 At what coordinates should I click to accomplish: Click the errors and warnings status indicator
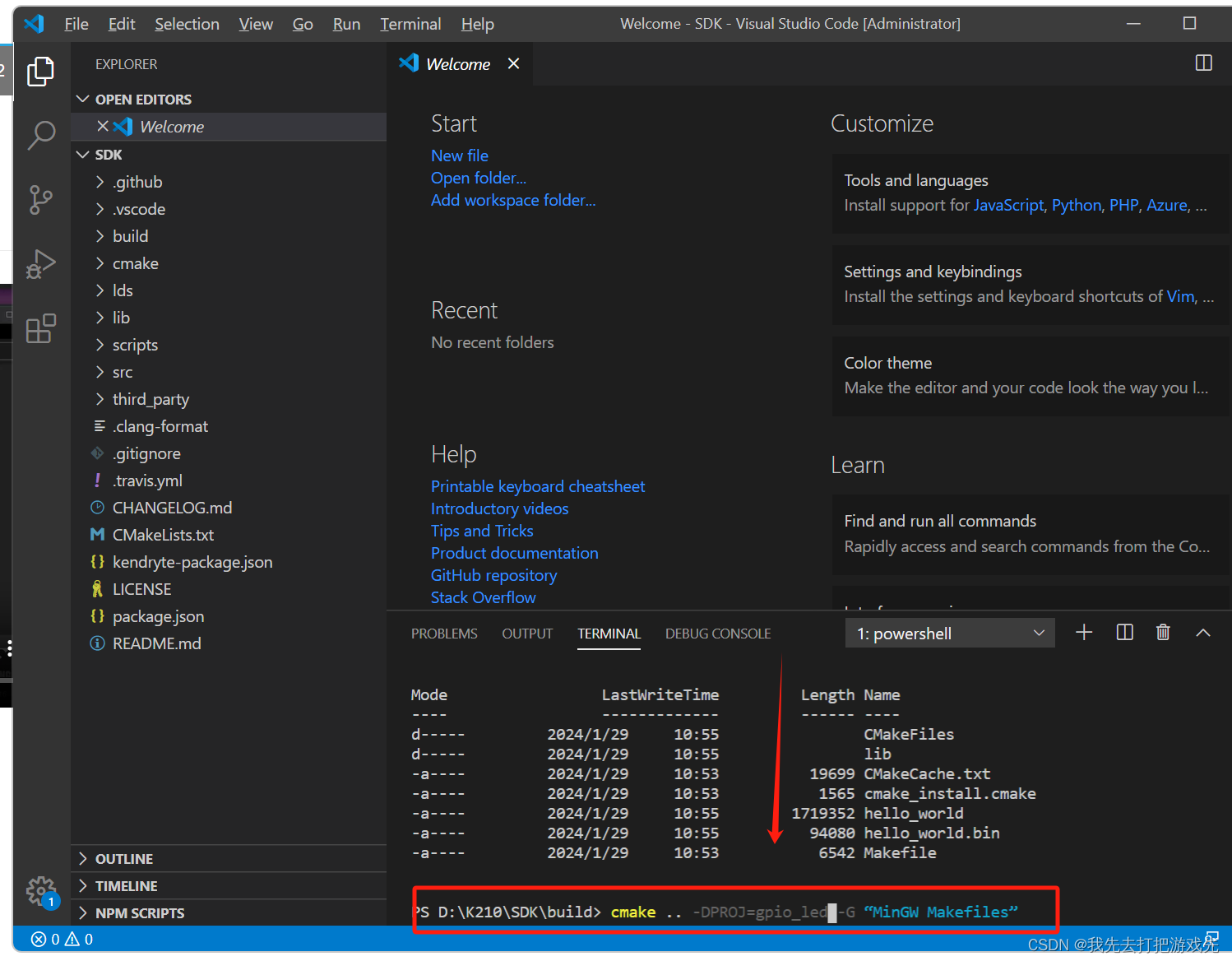62,939
